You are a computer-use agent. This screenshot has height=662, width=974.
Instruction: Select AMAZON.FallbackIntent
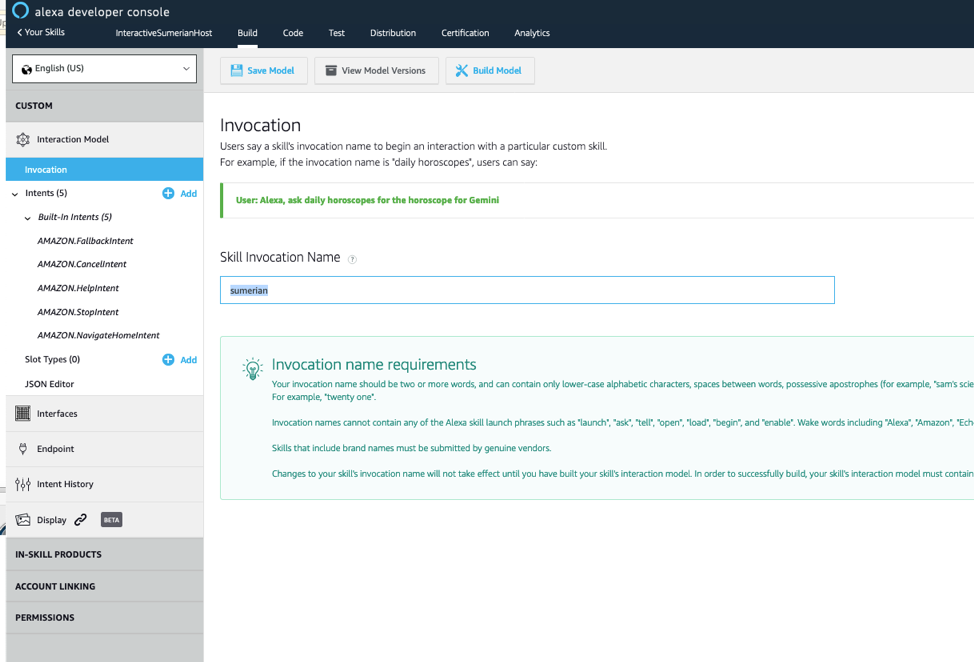[x=85, y=241]
